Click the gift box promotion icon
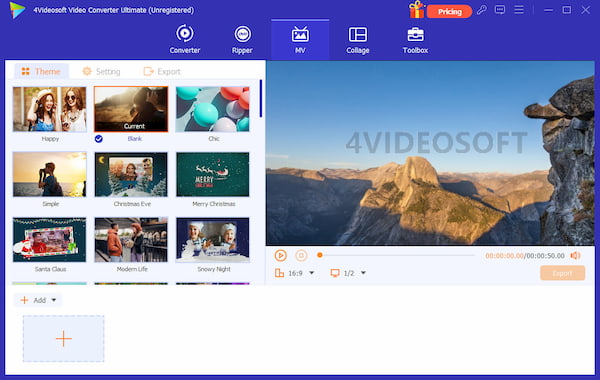 point(416,10)
